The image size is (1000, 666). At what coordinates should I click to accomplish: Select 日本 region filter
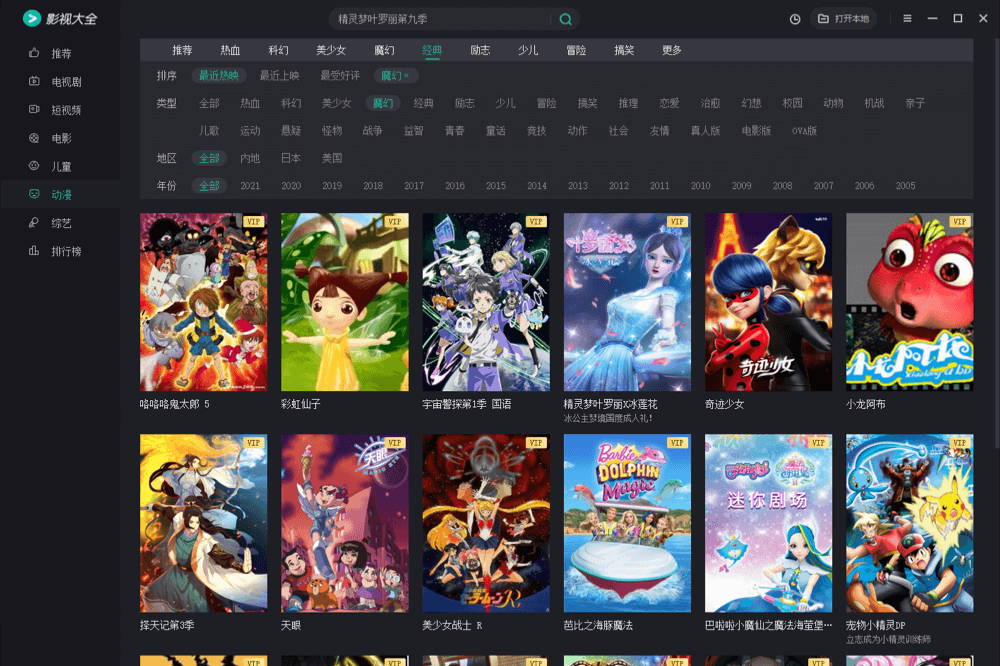(291, 158)
